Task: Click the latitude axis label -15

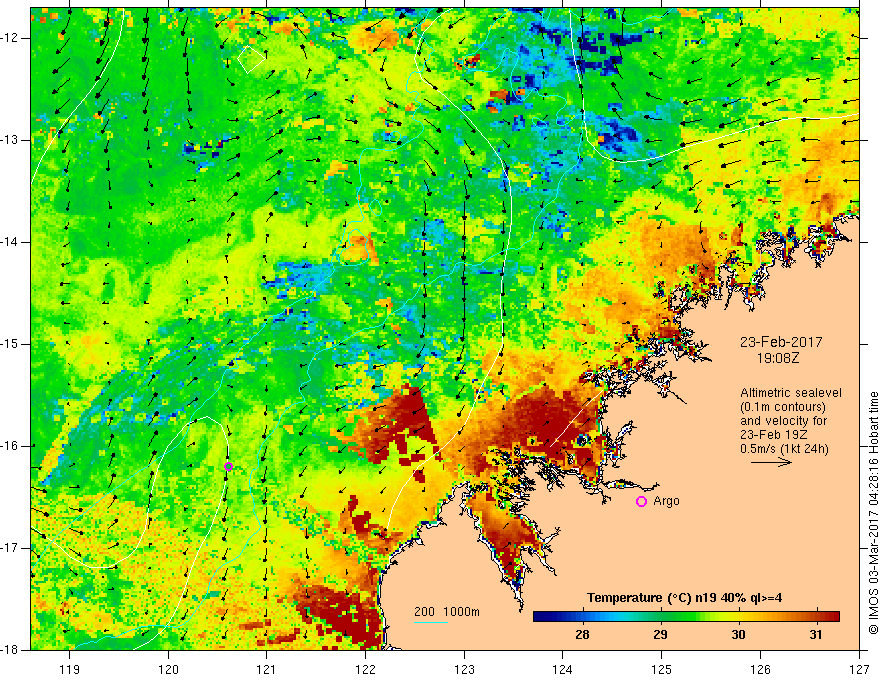Action: pyautogui.click(x=10, y=344)
